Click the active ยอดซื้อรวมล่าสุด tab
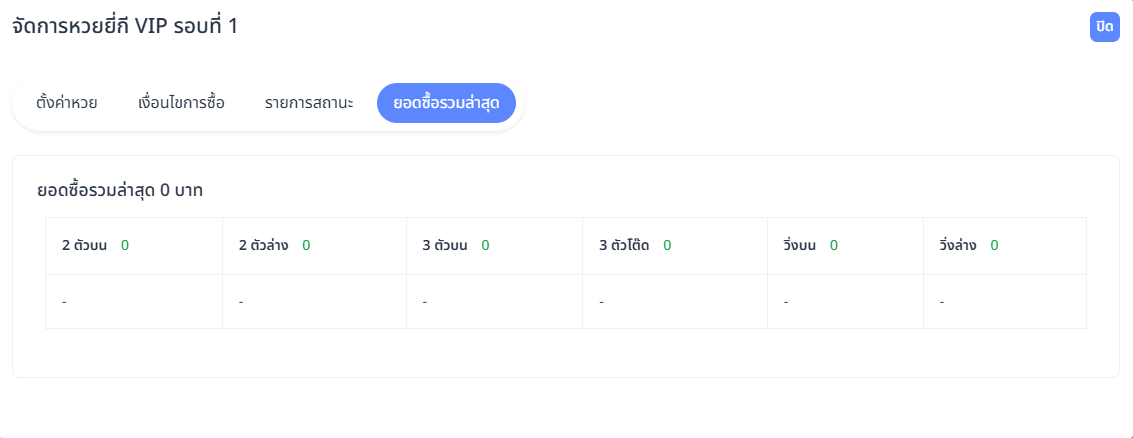The image size is (1133, 438). point(446,103)
